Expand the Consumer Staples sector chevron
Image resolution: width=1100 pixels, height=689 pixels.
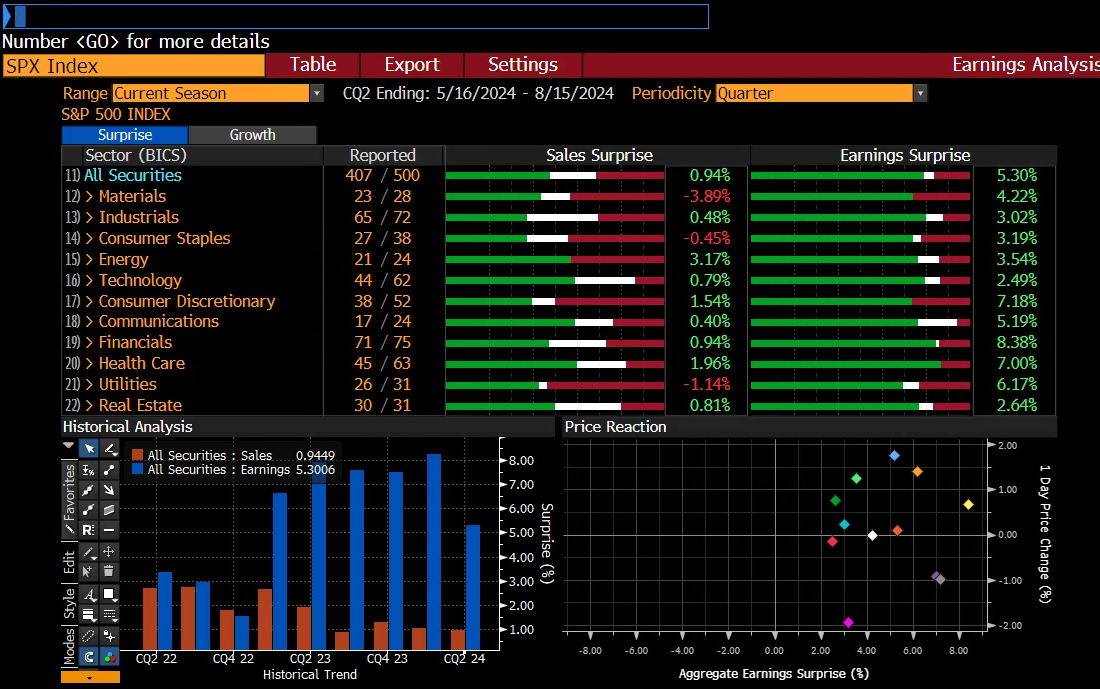click(89, 239)
